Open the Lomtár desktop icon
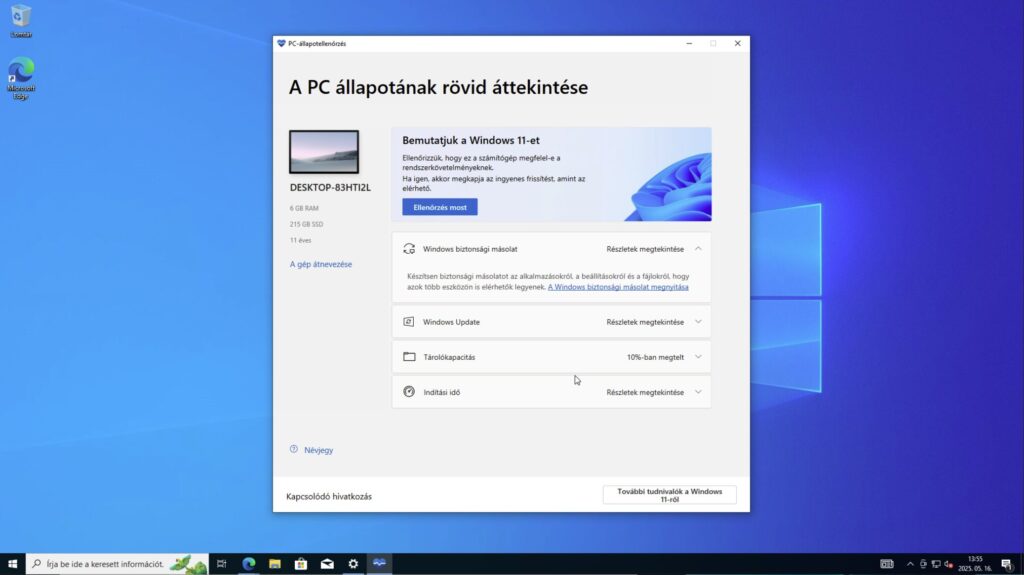The height and width of the screenshot is (575, 1024). tap(21, 21)
